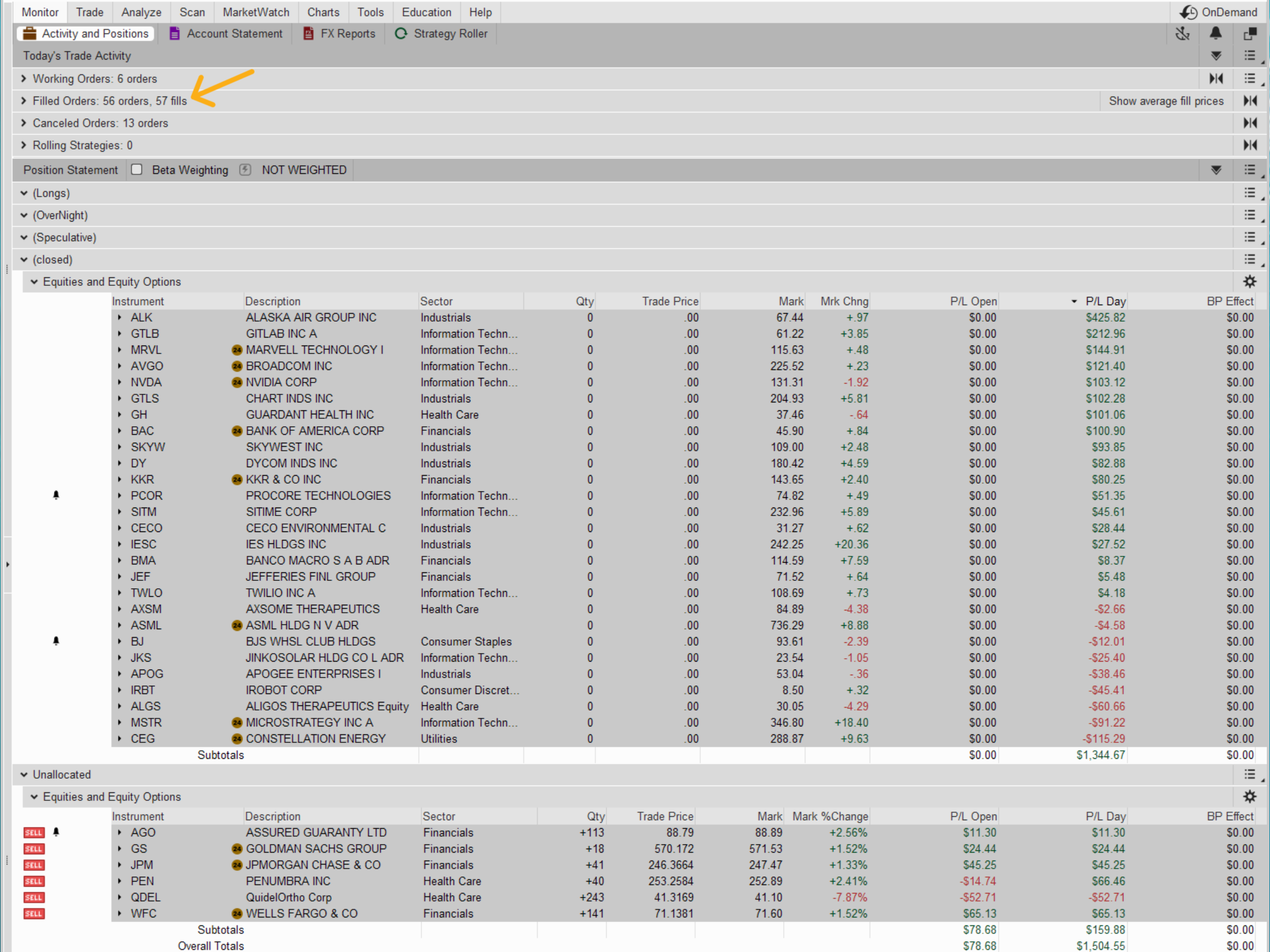The height and width of the screenshot is (952, 1270).
Task: Collapse the Unallocated group
Action: [x=23, y=775]
